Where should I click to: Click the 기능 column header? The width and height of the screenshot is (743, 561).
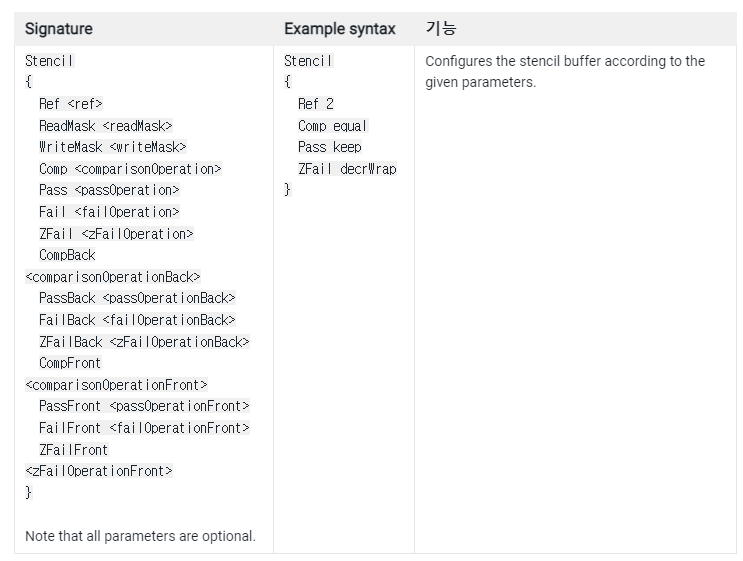(441, 28)
